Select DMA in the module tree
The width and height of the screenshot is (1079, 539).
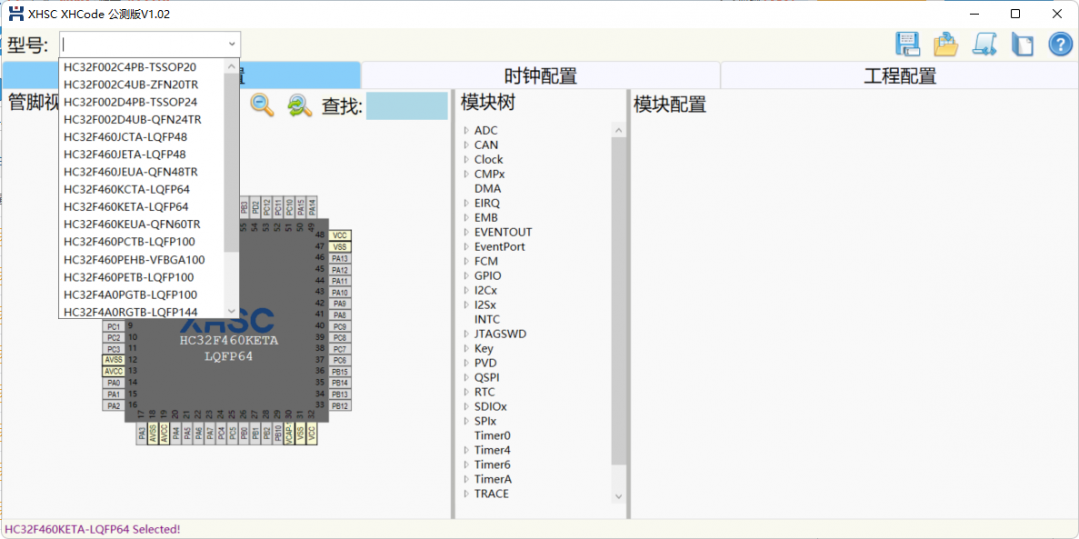487,189
